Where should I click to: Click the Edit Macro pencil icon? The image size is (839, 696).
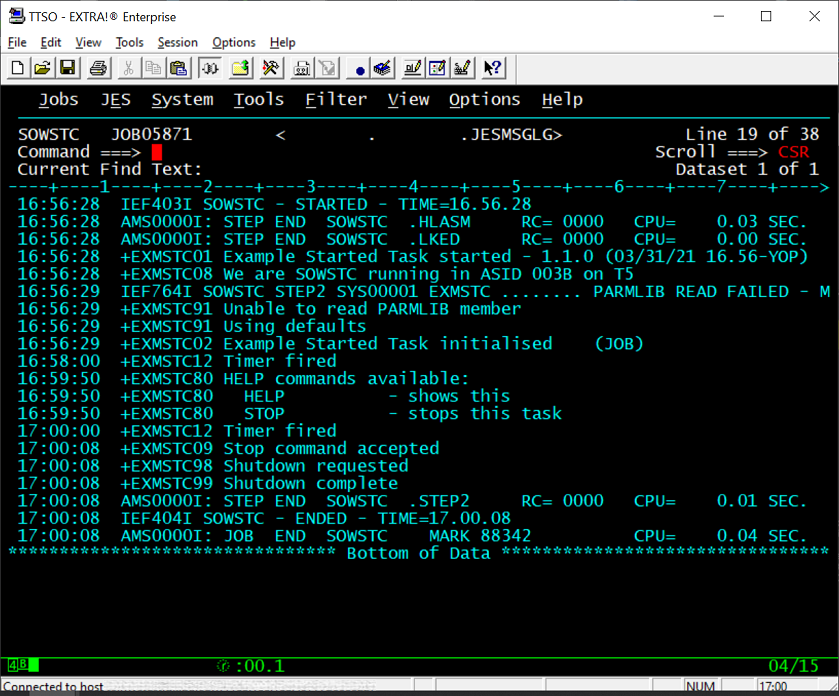coord(383,68)
